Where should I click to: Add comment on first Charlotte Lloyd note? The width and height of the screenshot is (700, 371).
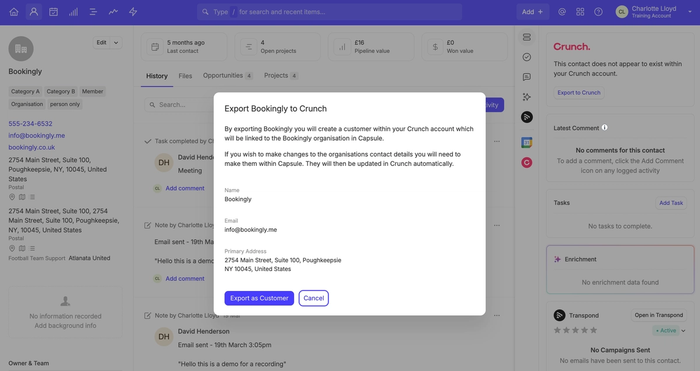pyautogui.click(x=185, y=279)
